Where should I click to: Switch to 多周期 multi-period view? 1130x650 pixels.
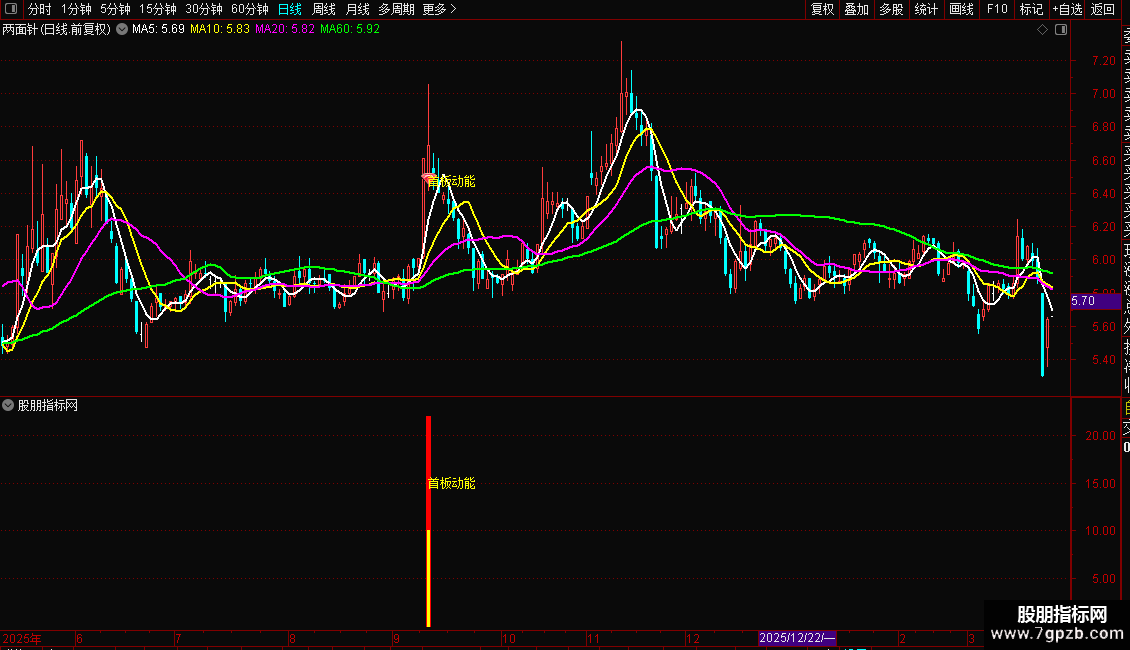tap(397, 9)
